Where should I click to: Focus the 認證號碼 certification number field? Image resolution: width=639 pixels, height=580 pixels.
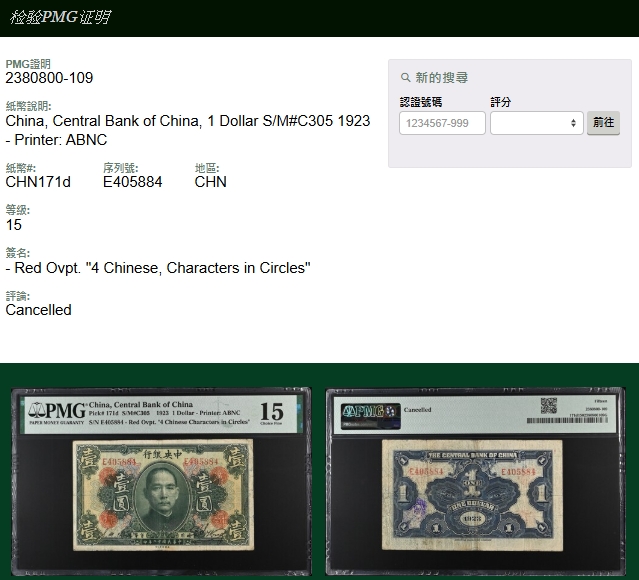pos(442,123)
